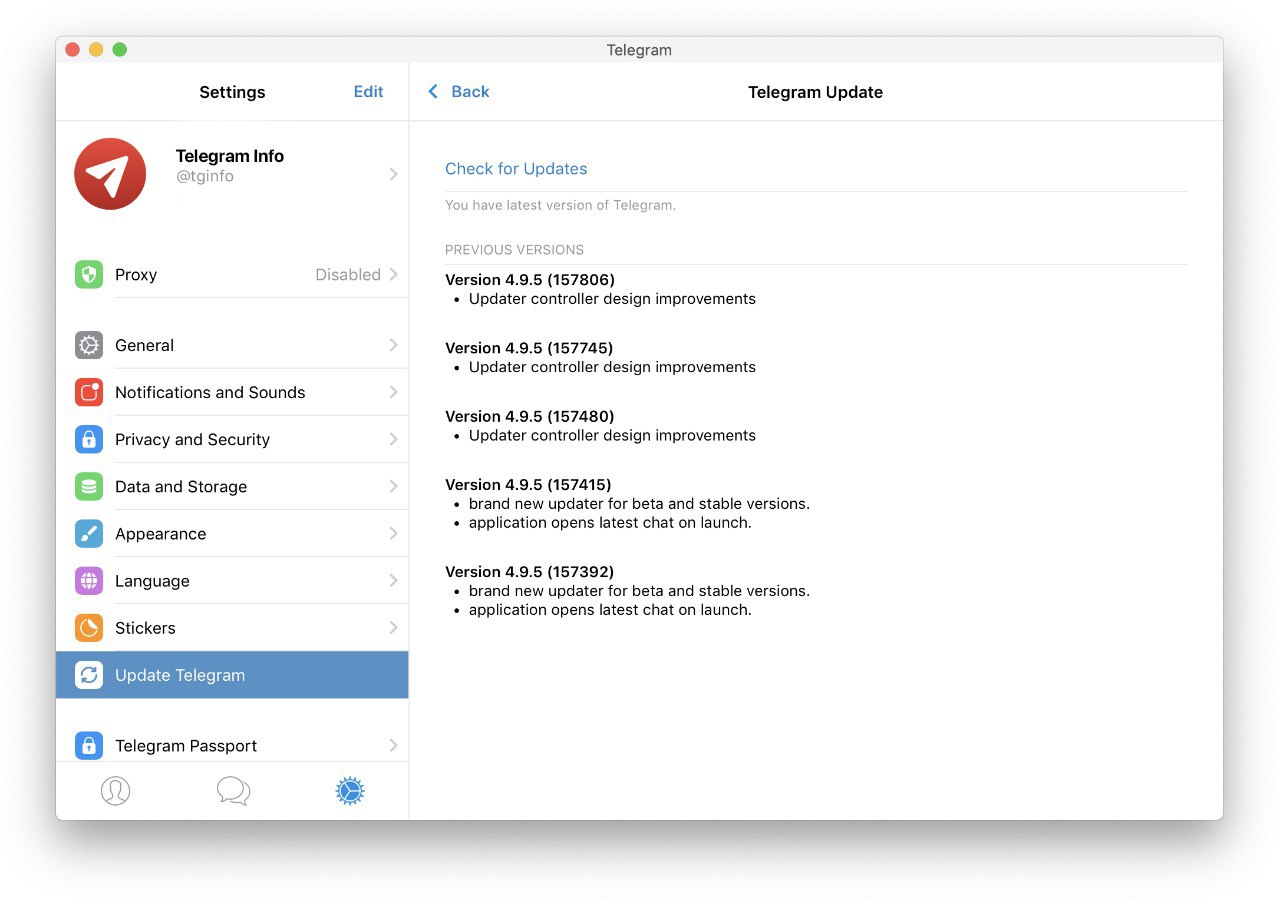Open Proxy settings via its chevron
Viewport: 1280px width, 914px height.
click(x=394, y=274)
